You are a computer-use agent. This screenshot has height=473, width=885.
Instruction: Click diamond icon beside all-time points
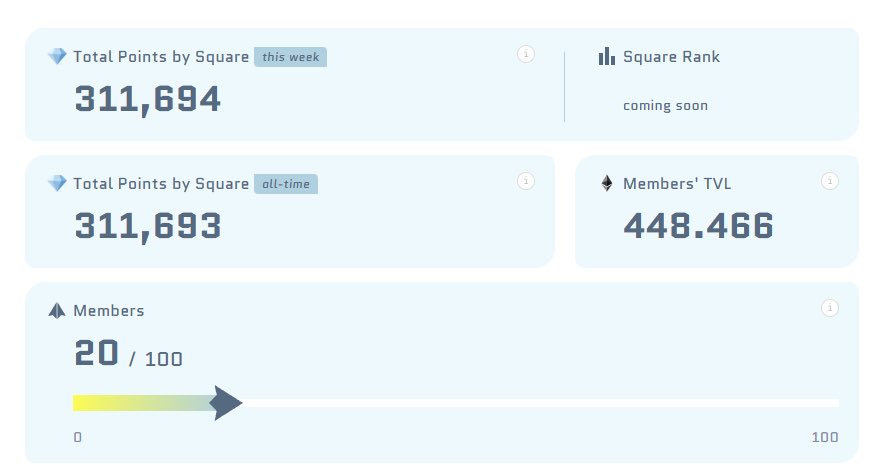pyautogui.click(x=57, y=183)
